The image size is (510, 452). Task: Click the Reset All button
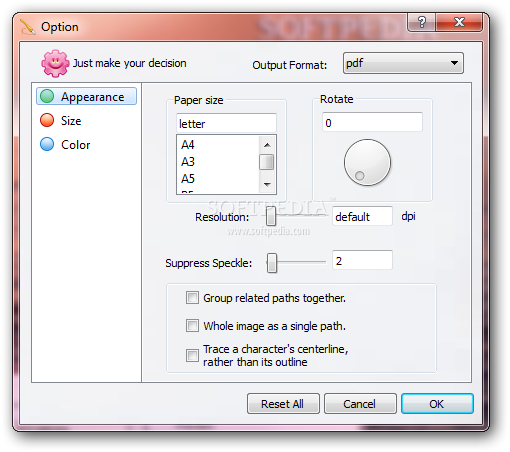click(x=283, y=404)
